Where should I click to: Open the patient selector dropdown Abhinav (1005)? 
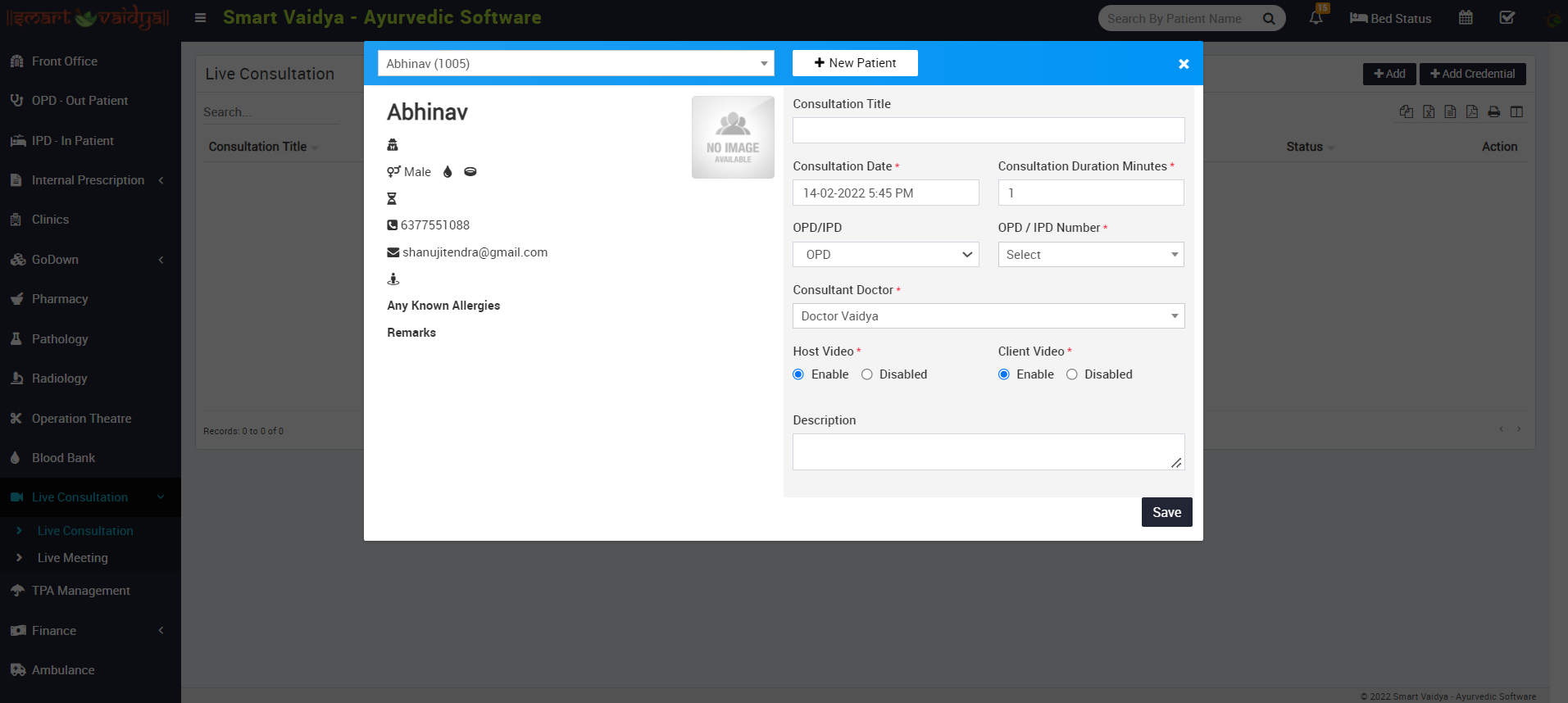pyautogui.click(x=575, y=63)
